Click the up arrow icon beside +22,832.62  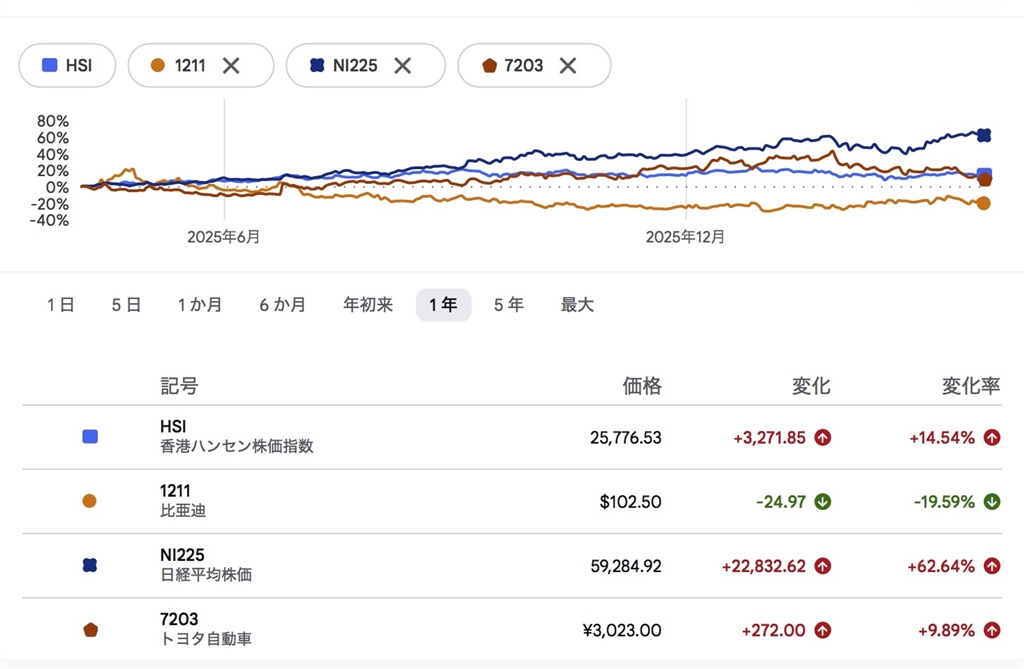coord(823,566)
